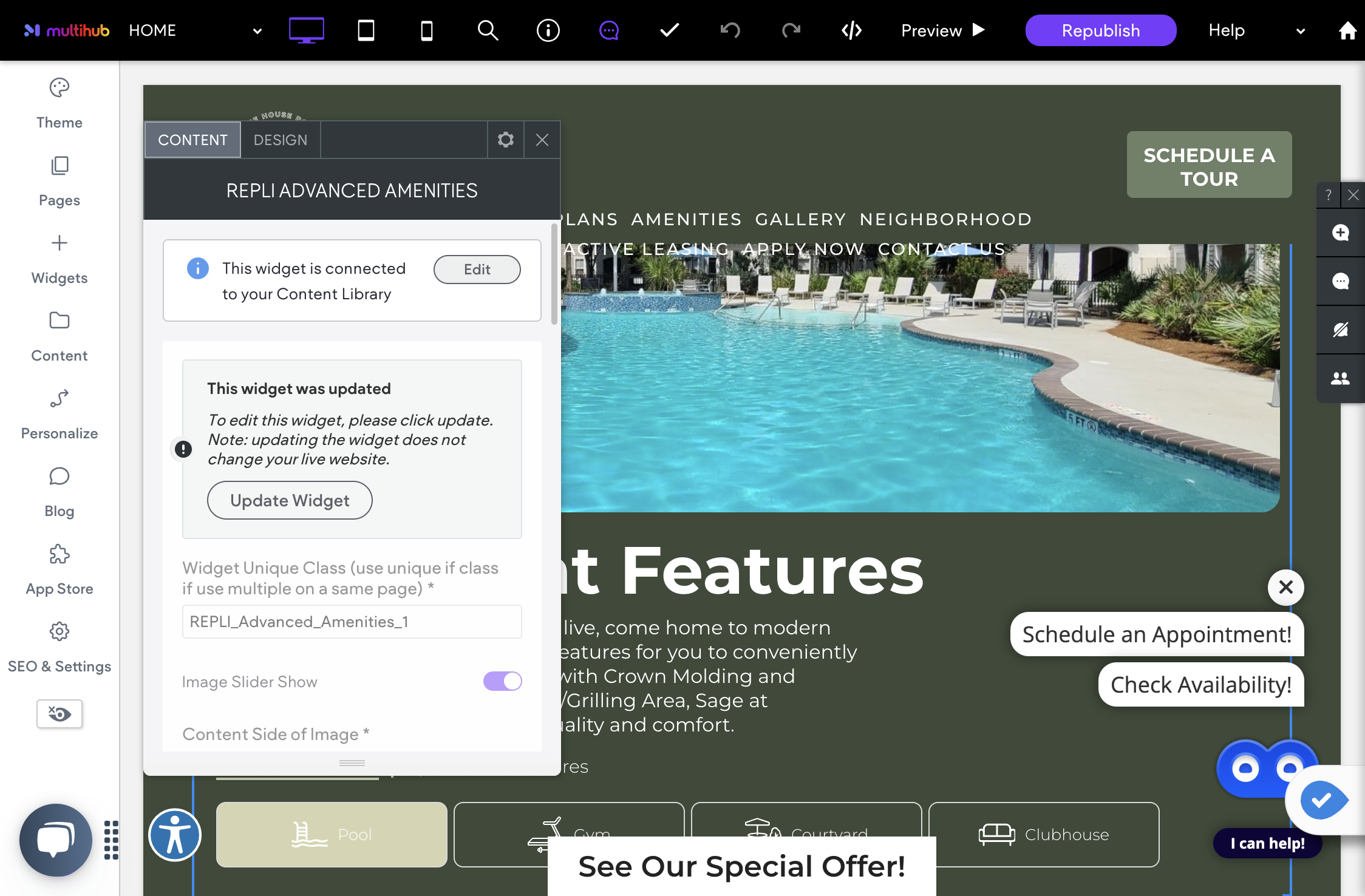
Task: Open Personalize panel
Action: [x=60, y=415]
